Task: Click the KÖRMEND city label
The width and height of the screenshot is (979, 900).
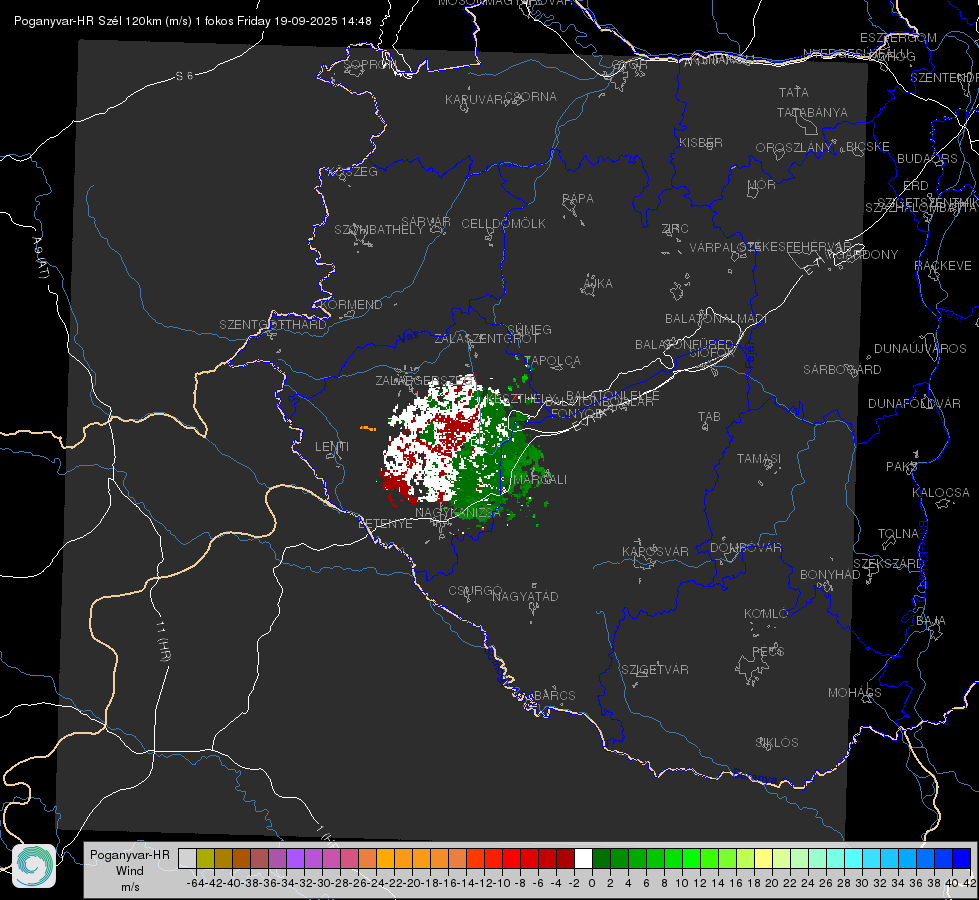Action: pyautogui.click(x=352, y=305)
